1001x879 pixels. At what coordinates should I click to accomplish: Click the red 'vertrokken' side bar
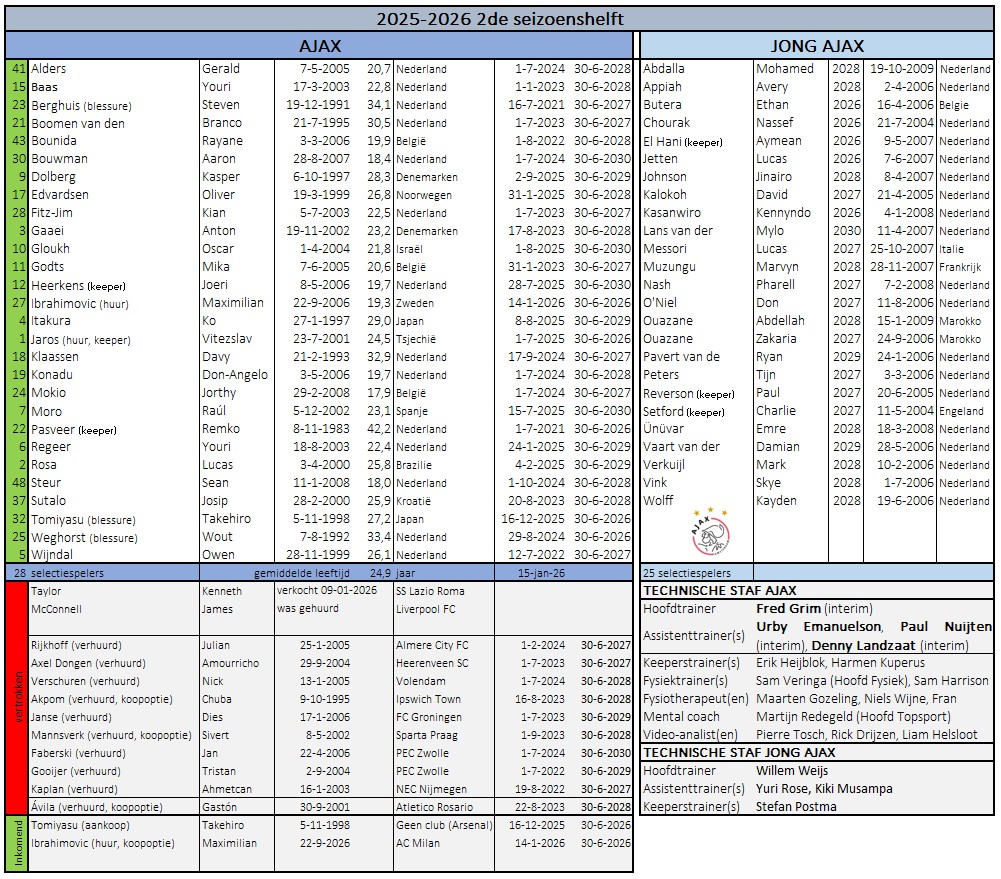pyautogui.click(x=15, y=697)
